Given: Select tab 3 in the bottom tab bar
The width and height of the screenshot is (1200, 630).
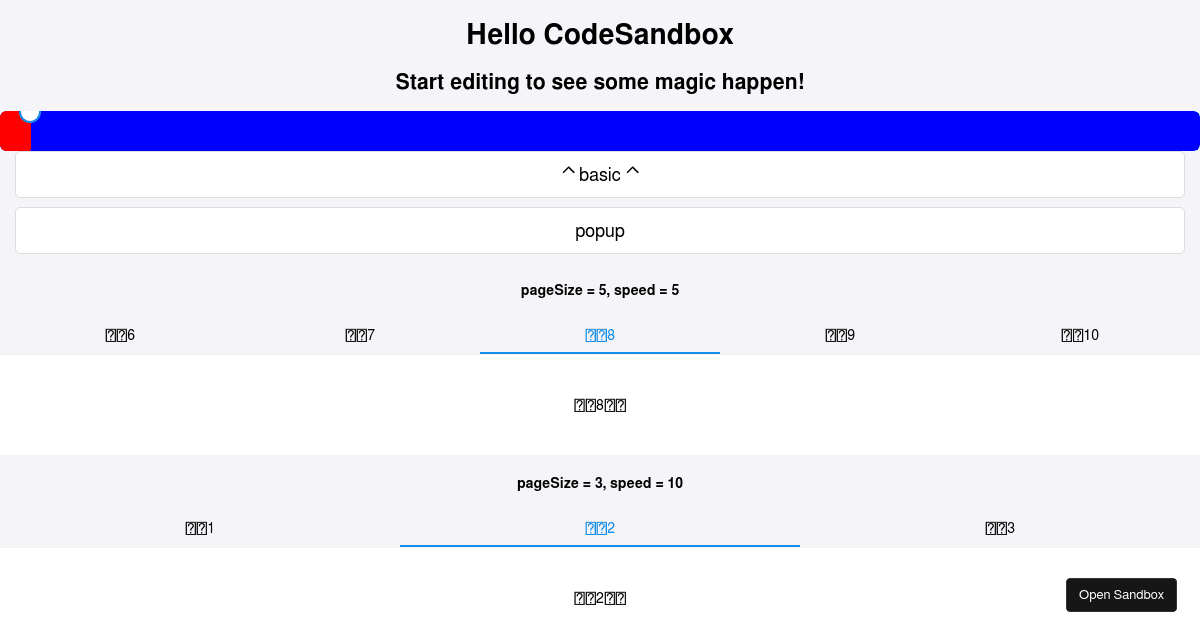Looking at the screenshot, I should click(999, 528).
